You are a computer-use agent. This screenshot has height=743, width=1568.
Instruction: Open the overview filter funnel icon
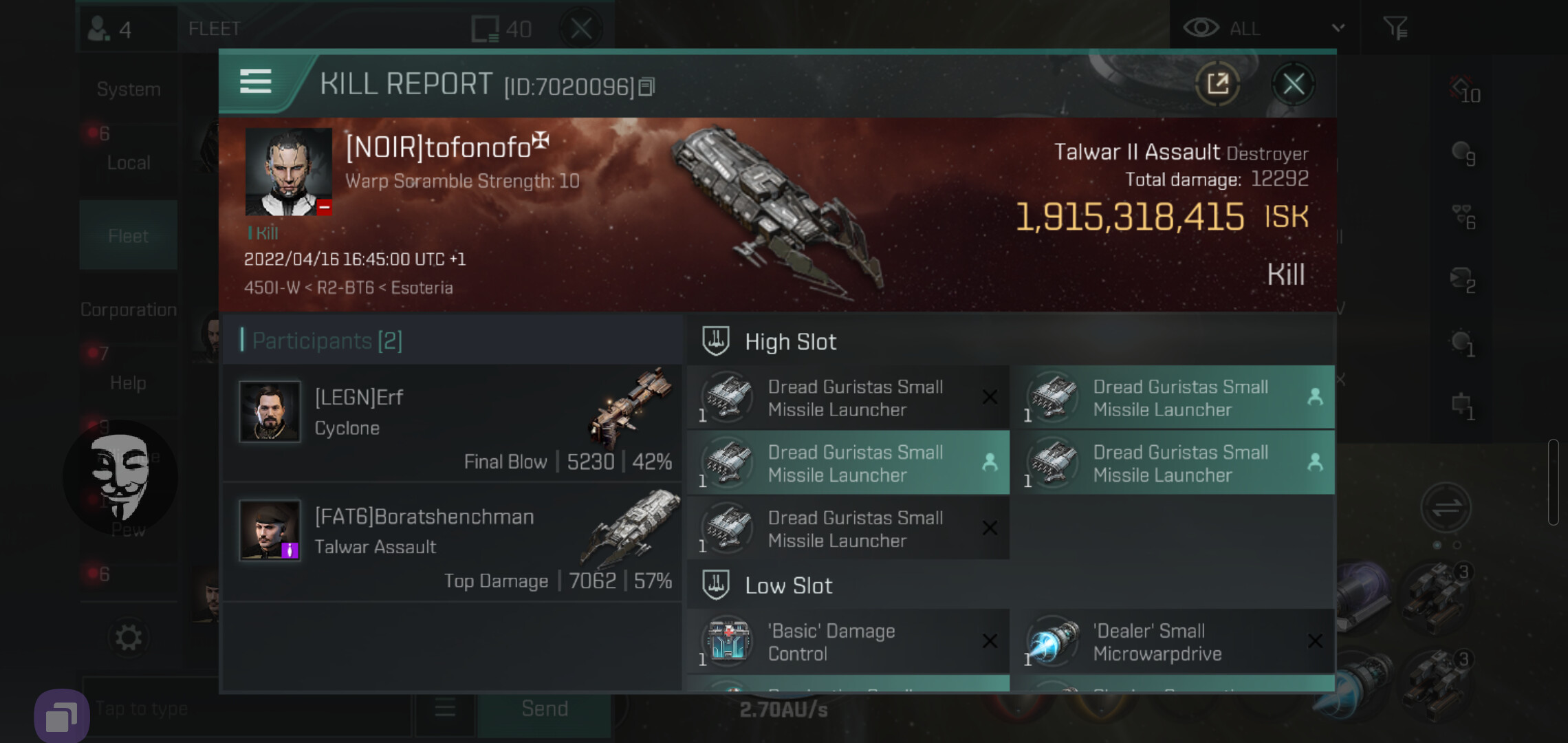(x=1395, y=28)
